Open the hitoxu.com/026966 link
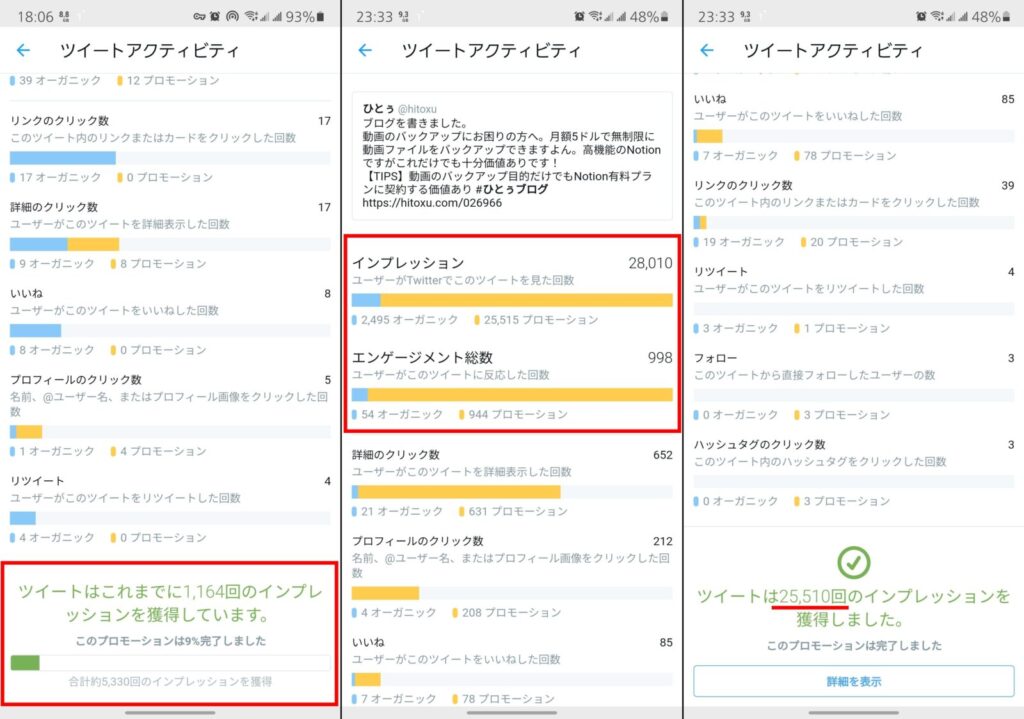 click(432, 203)
